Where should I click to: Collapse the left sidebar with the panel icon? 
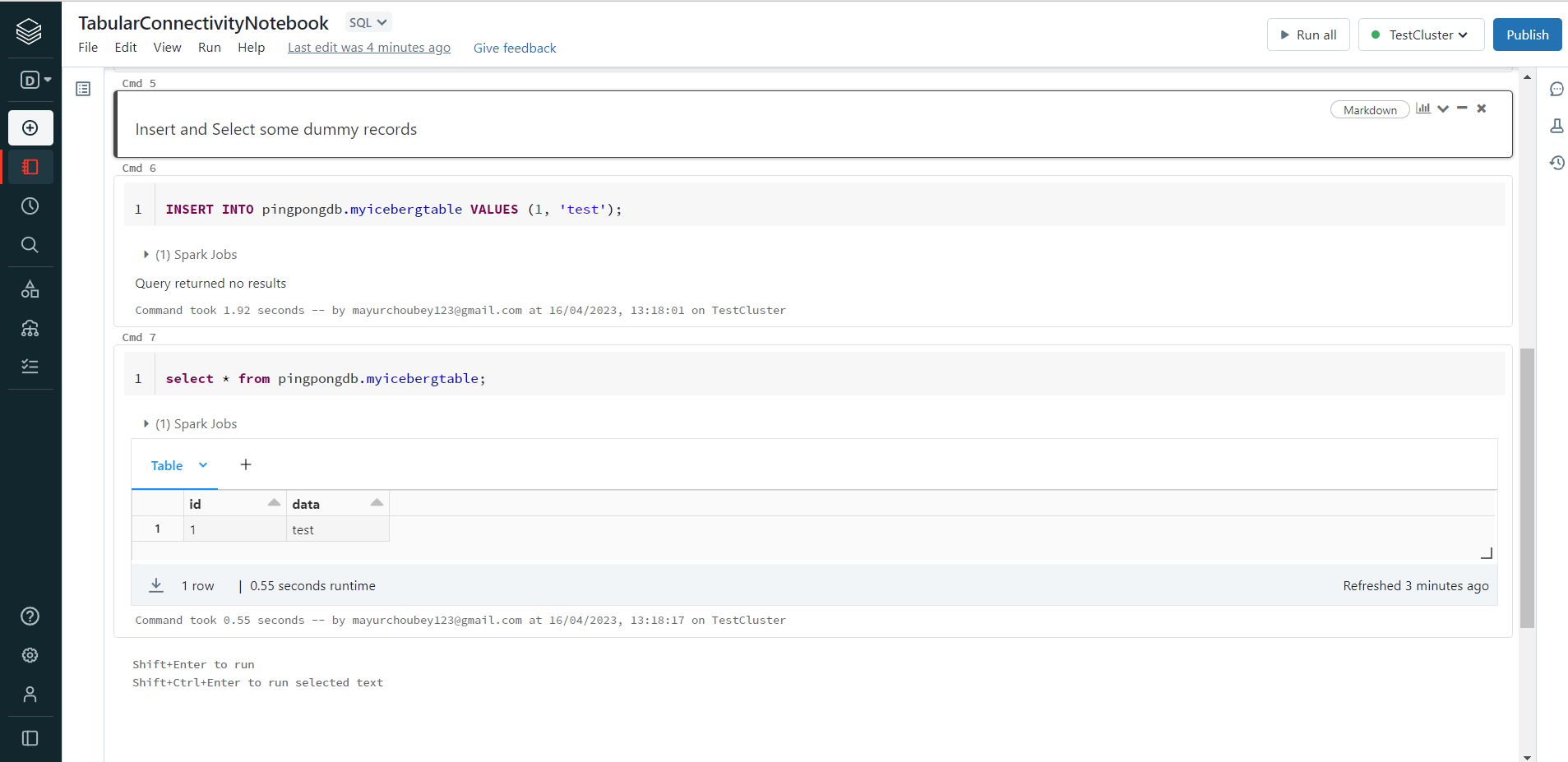(30, 737)
